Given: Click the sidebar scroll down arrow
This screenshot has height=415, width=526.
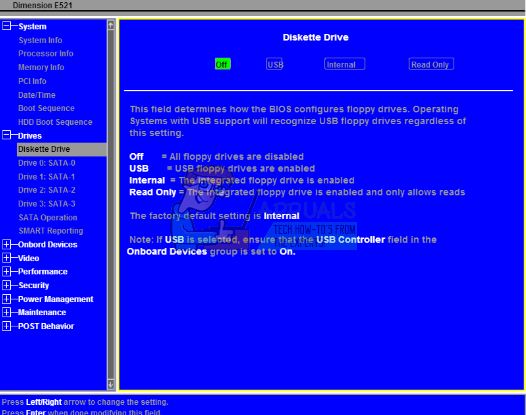Looking at the screenshot, I should point(111,384).
